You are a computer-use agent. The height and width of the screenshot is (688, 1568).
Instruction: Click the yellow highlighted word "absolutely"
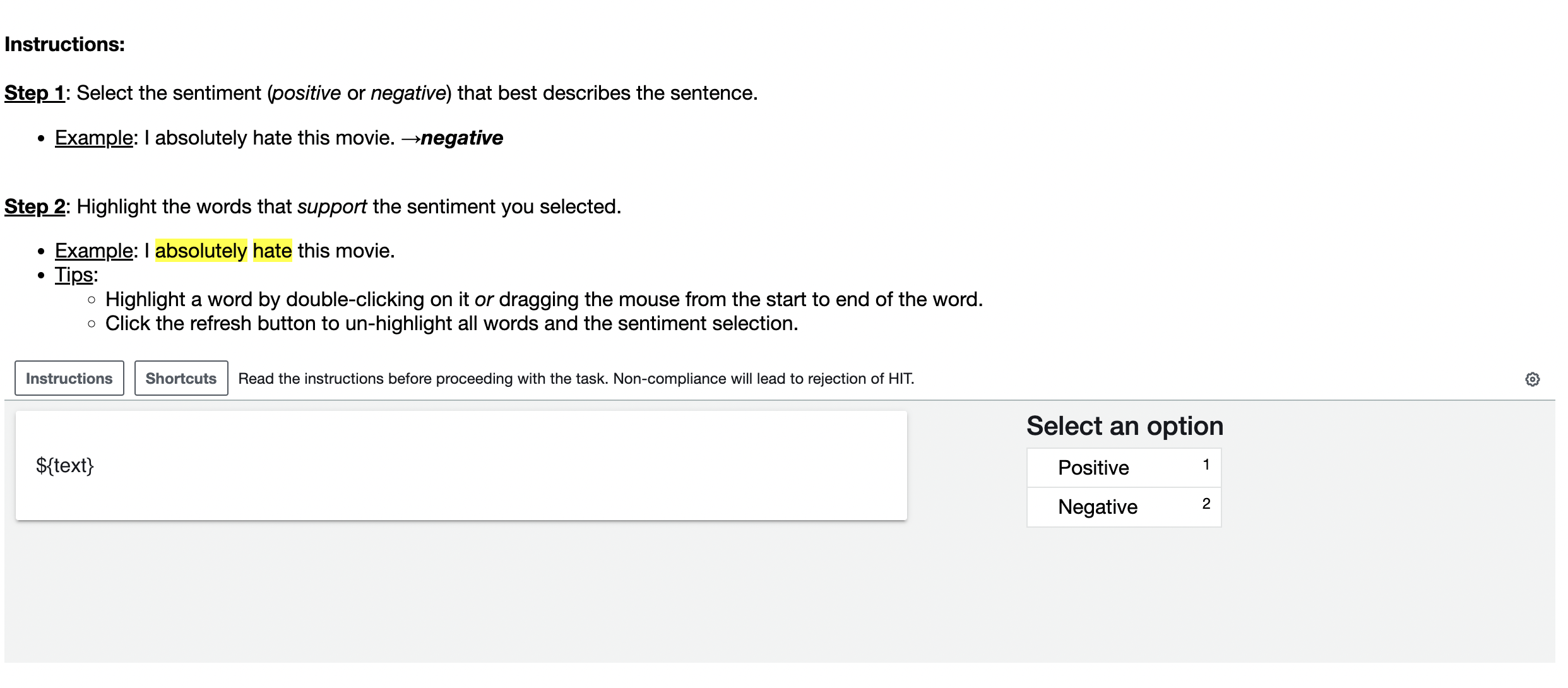201,251
